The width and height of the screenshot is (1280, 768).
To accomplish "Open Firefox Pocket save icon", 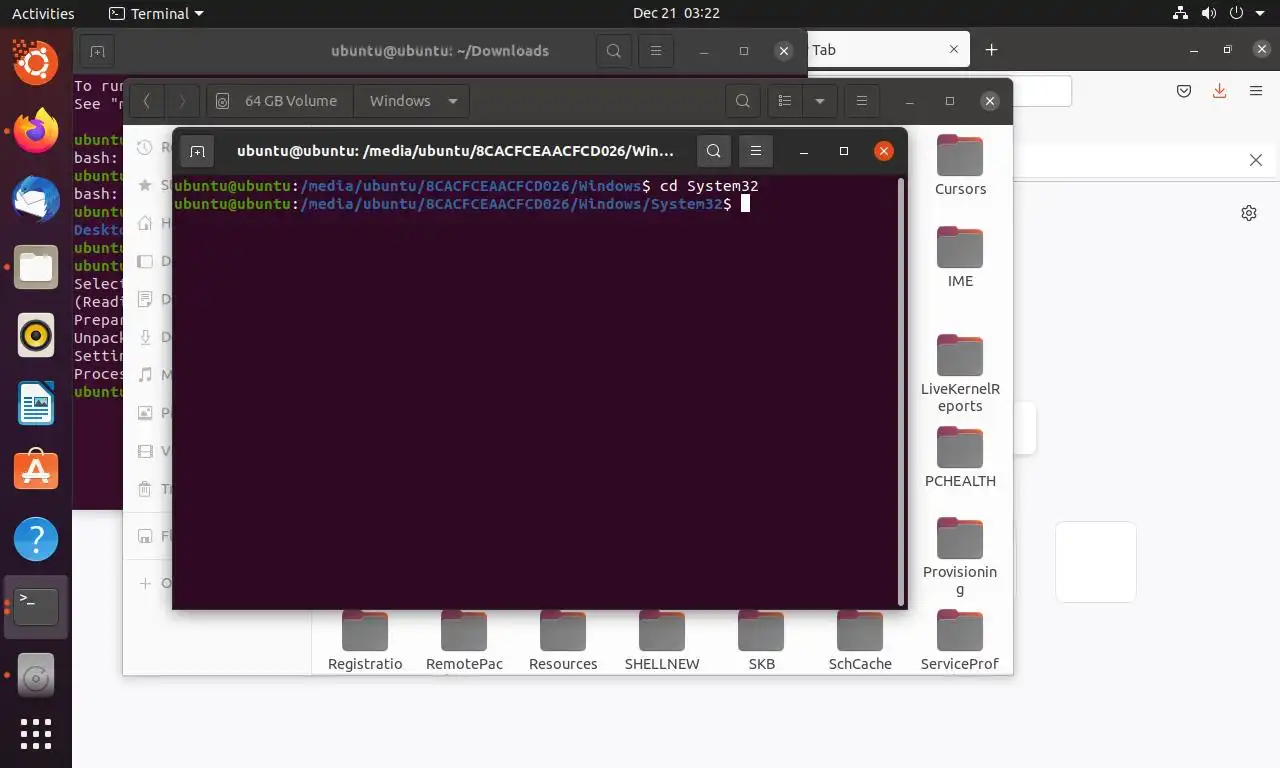I will (1184, 91).
